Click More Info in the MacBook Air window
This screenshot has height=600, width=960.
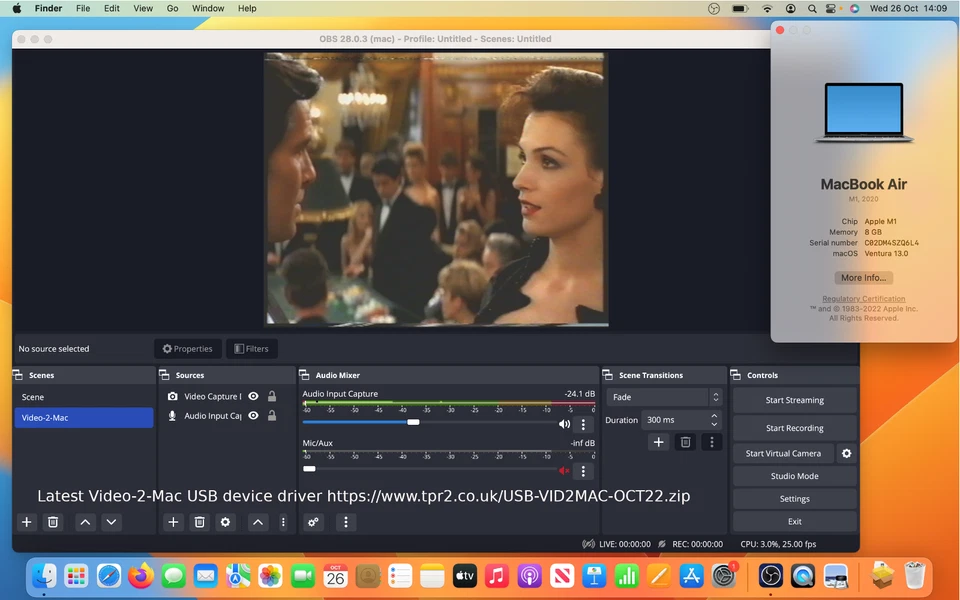863,277
